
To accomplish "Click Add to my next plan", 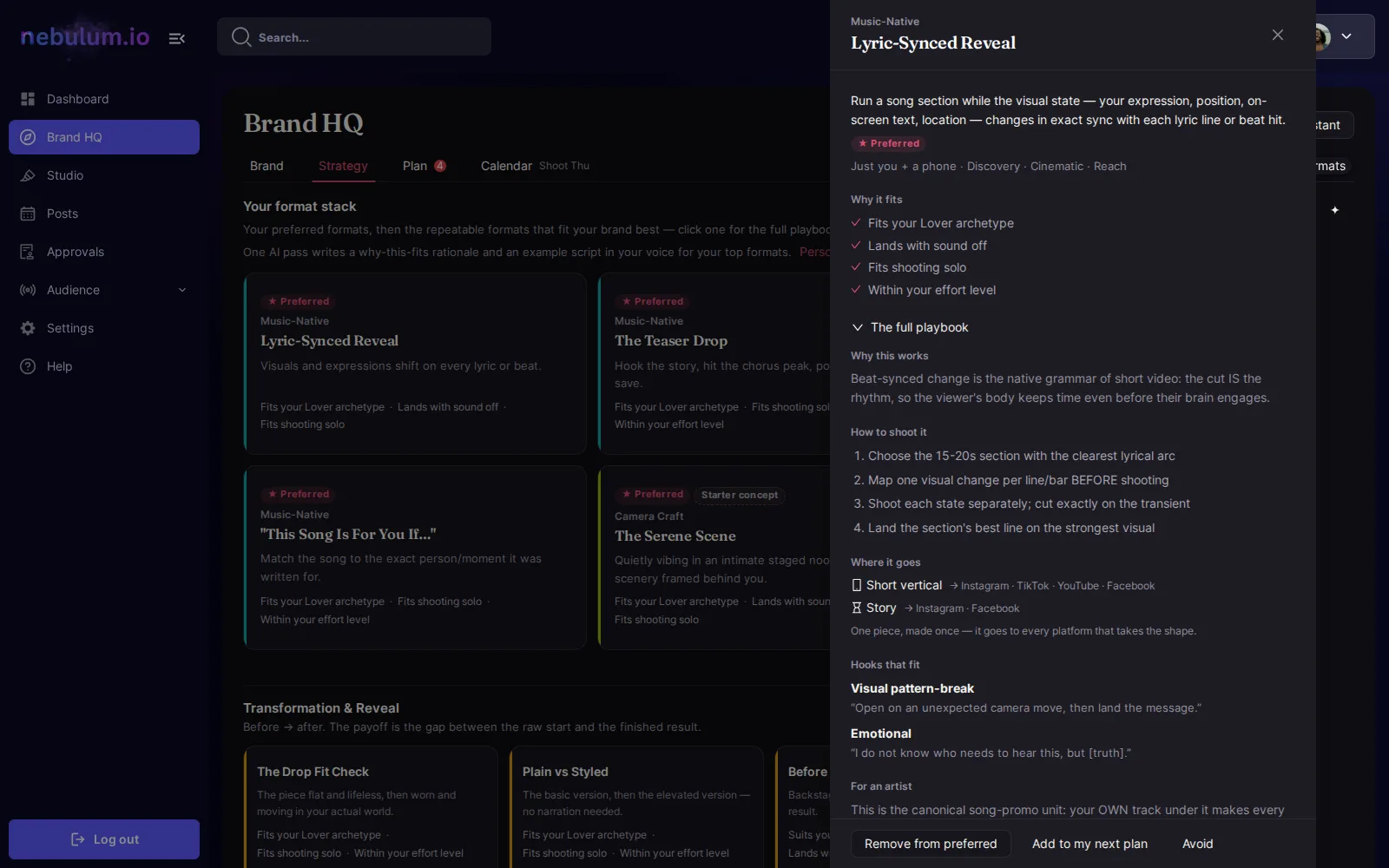I will [x=1089, y=844].
